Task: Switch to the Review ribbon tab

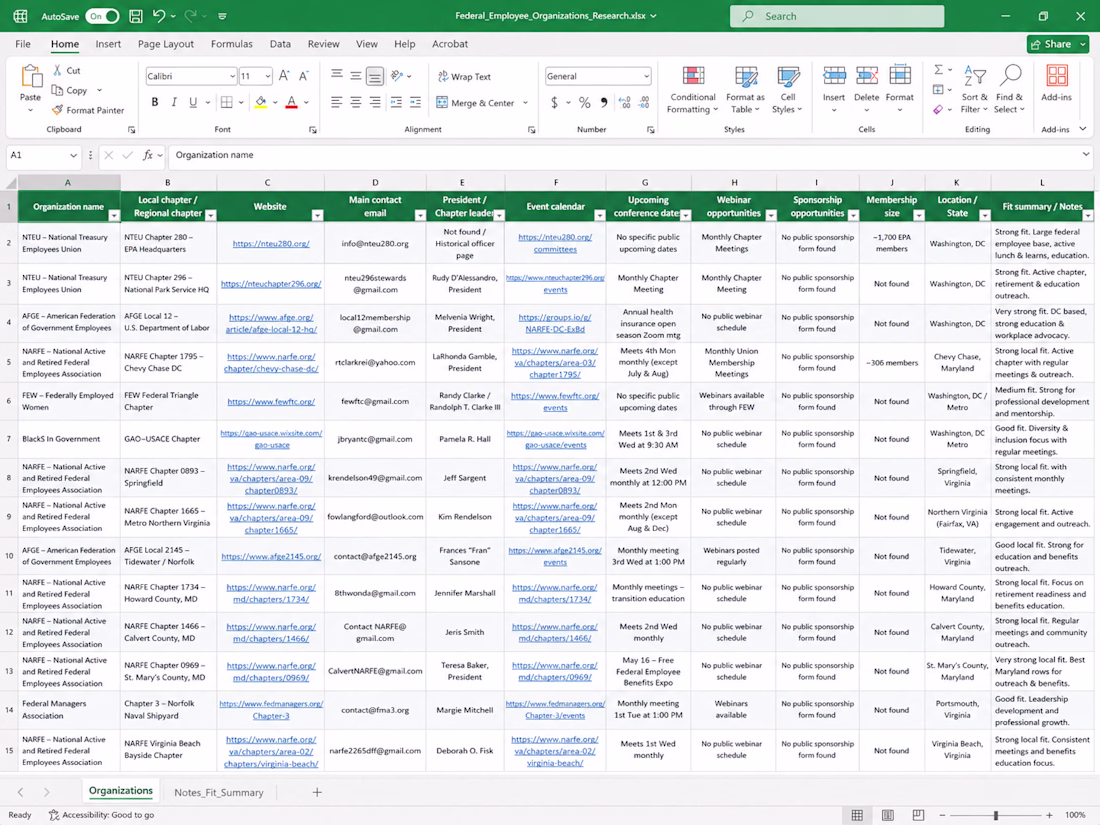Action: tap(323, 43)
